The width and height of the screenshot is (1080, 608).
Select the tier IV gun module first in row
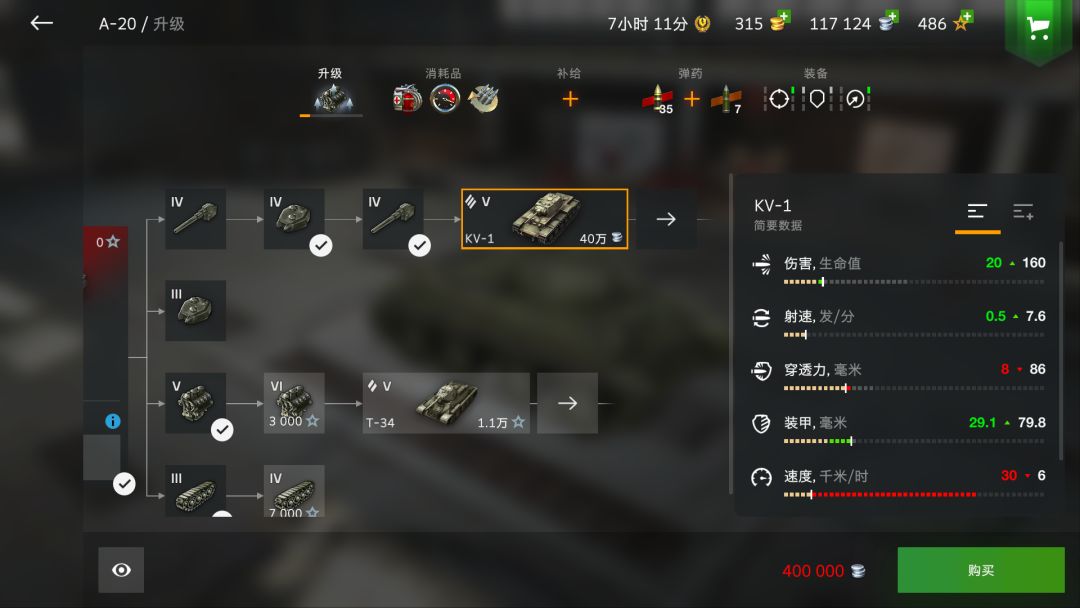(196, 219)
